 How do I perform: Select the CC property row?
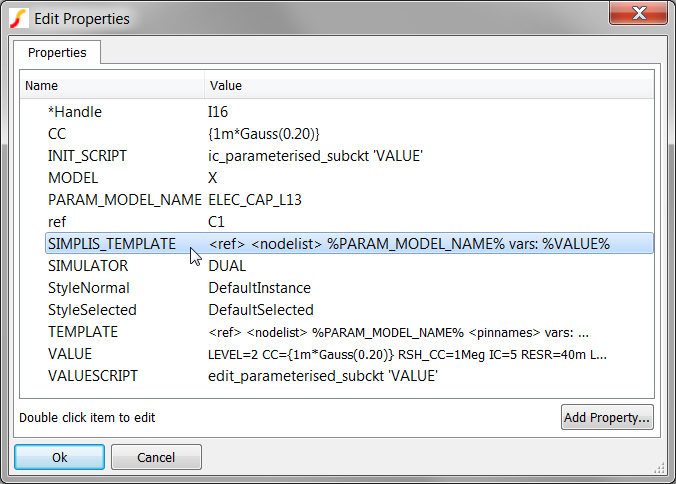click(57, 134)
